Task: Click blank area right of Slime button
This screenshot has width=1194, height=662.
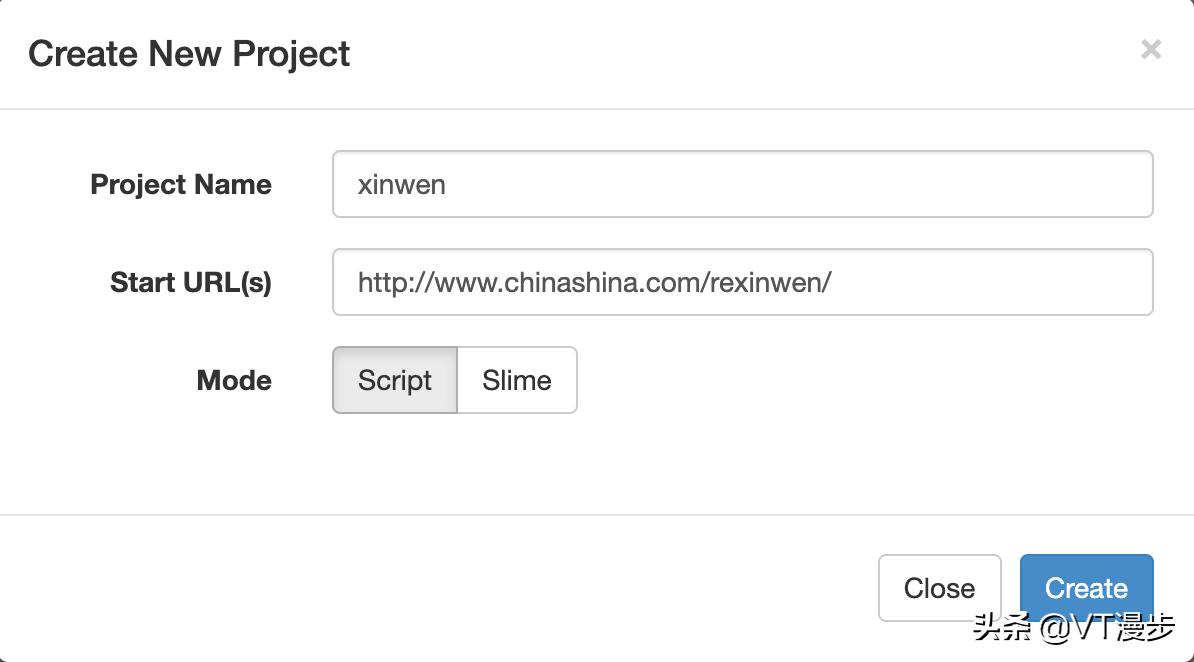Action: pyautogui.click(x=850, y=380)
